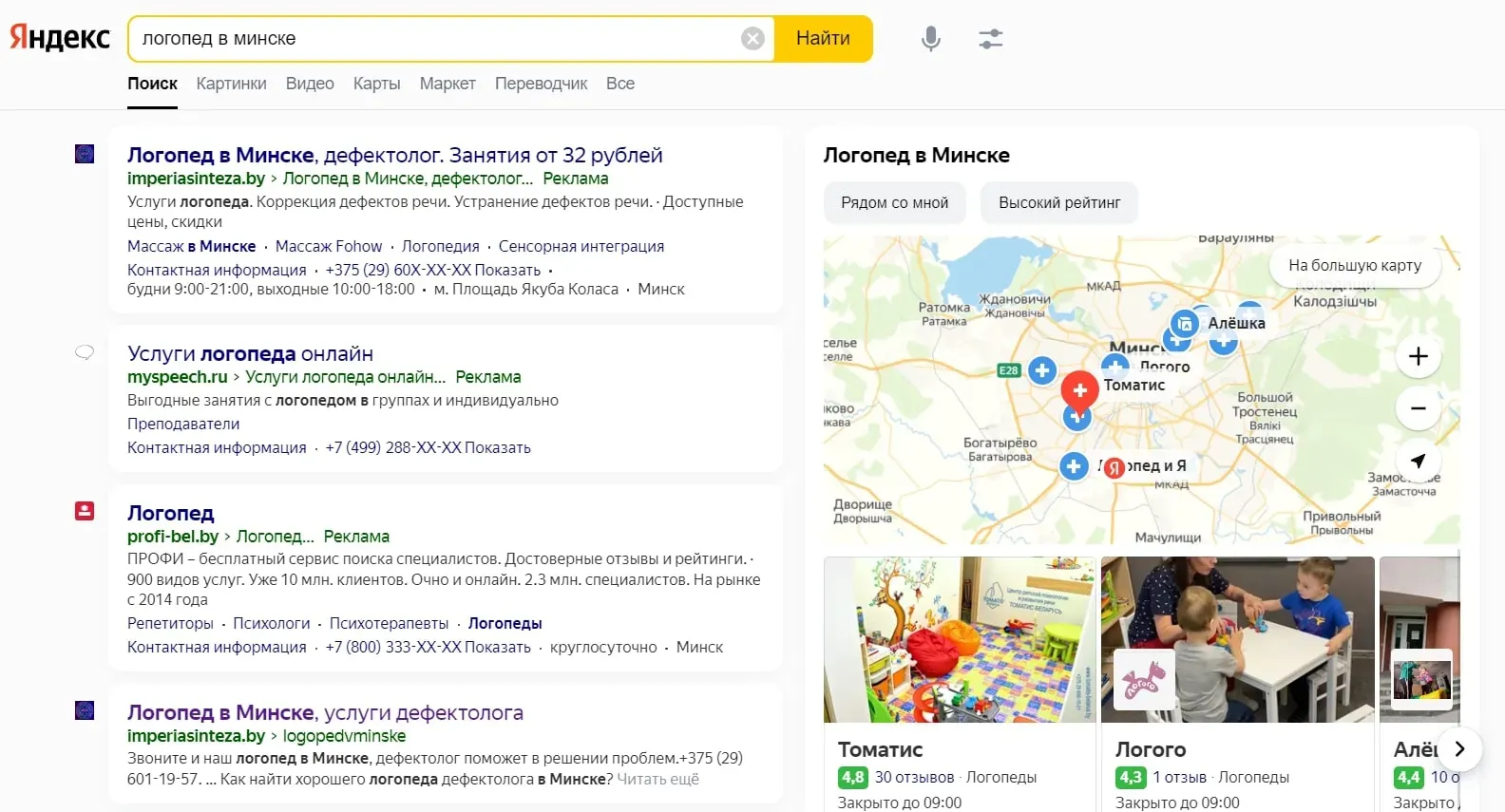This screenshot has width=1505, height=812.
Task: Open the 'Массаж в Минске' sitelink
Action: click(192, 246)
